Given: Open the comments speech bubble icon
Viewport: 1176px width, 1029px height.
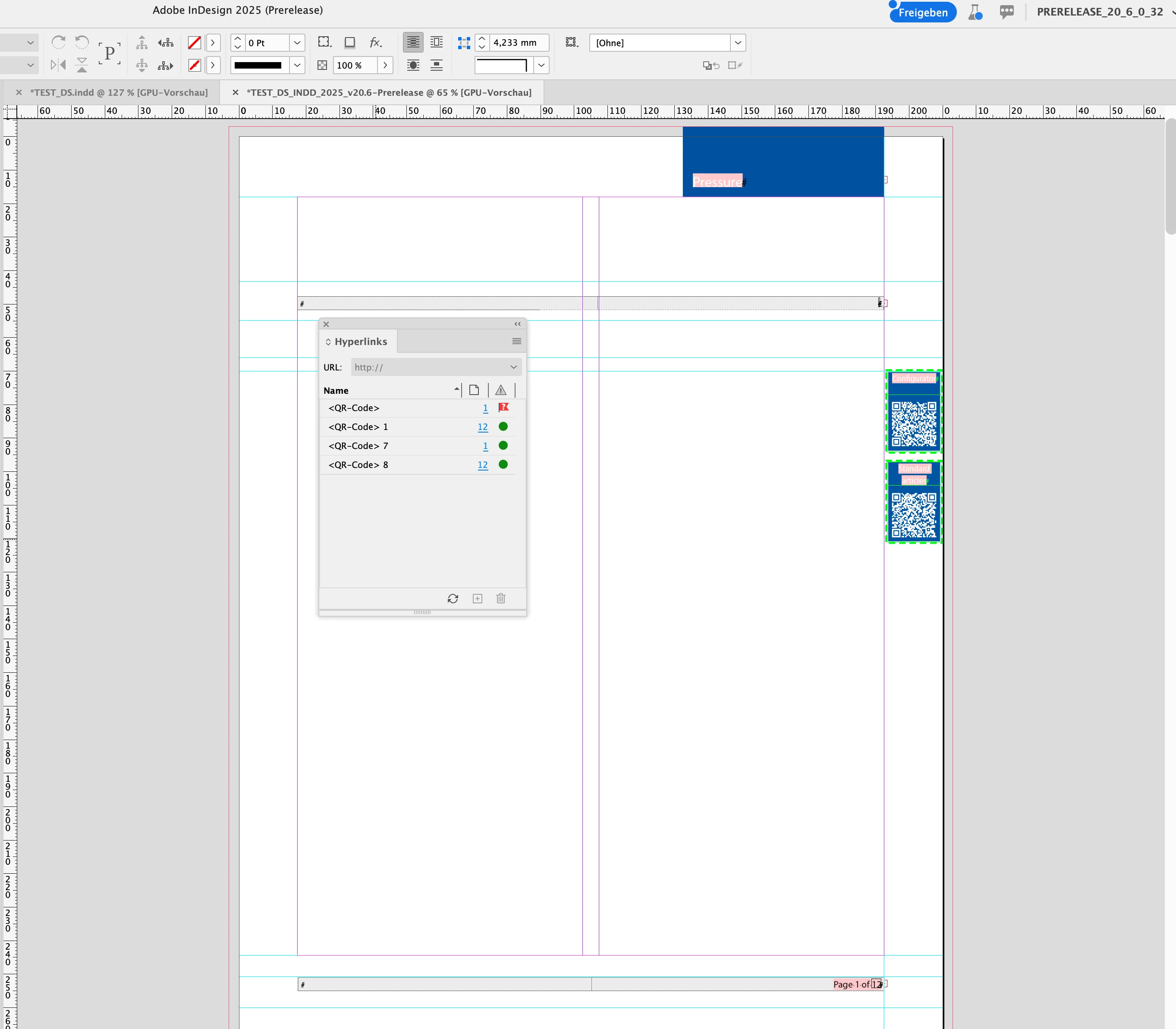Looking at the screenshot, I should 1006,12.
